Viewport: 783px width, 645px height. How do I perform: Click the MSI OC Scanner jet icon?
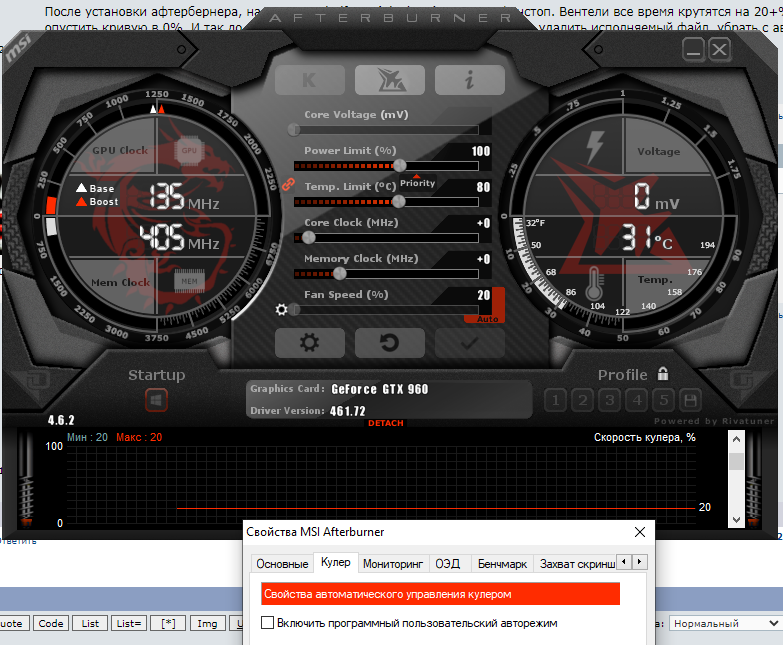coord(390,80)
